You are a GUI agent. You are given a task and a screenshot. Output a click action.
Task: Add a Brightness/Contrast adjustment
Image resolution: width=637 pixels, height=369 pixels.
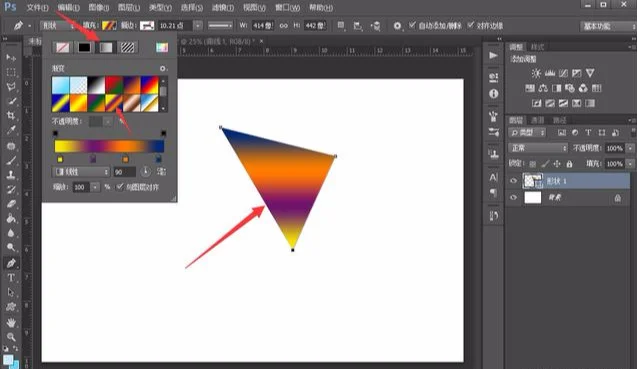[x=536, y=73]
